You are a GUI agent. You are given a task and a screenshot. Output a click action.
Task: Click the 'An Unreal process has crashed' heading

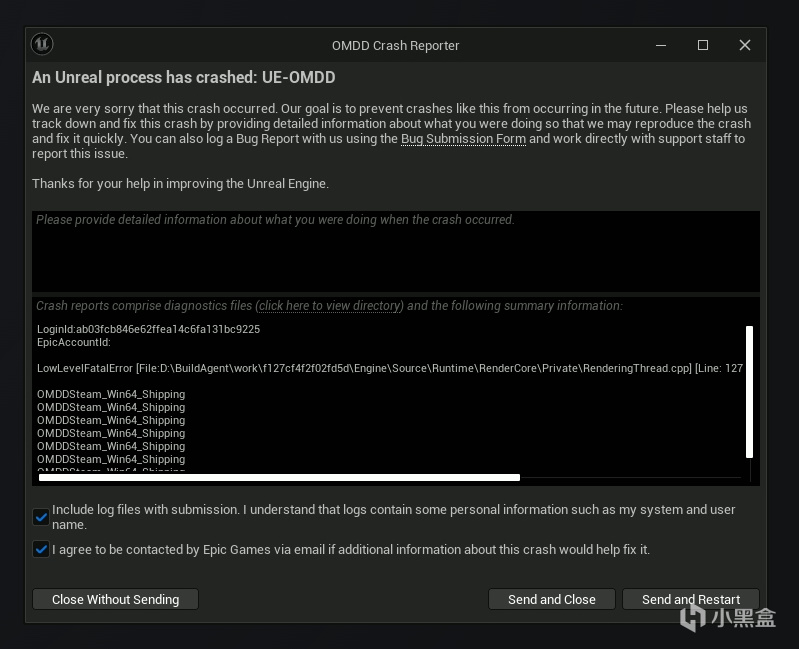click(x=183, y=77)
